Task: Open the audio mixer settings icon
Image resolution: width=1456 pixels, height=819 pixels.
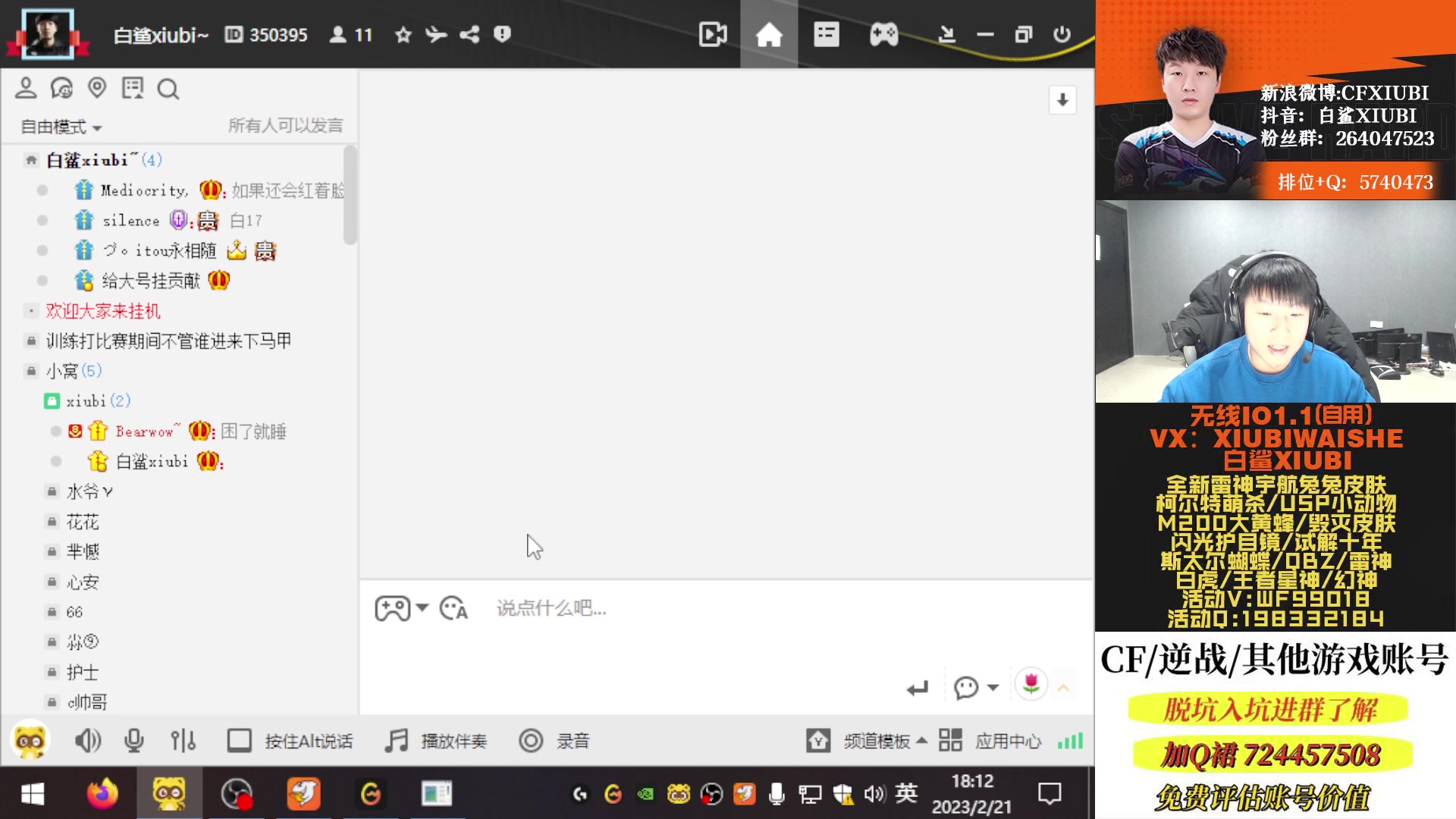Action: tap(183, 741)
